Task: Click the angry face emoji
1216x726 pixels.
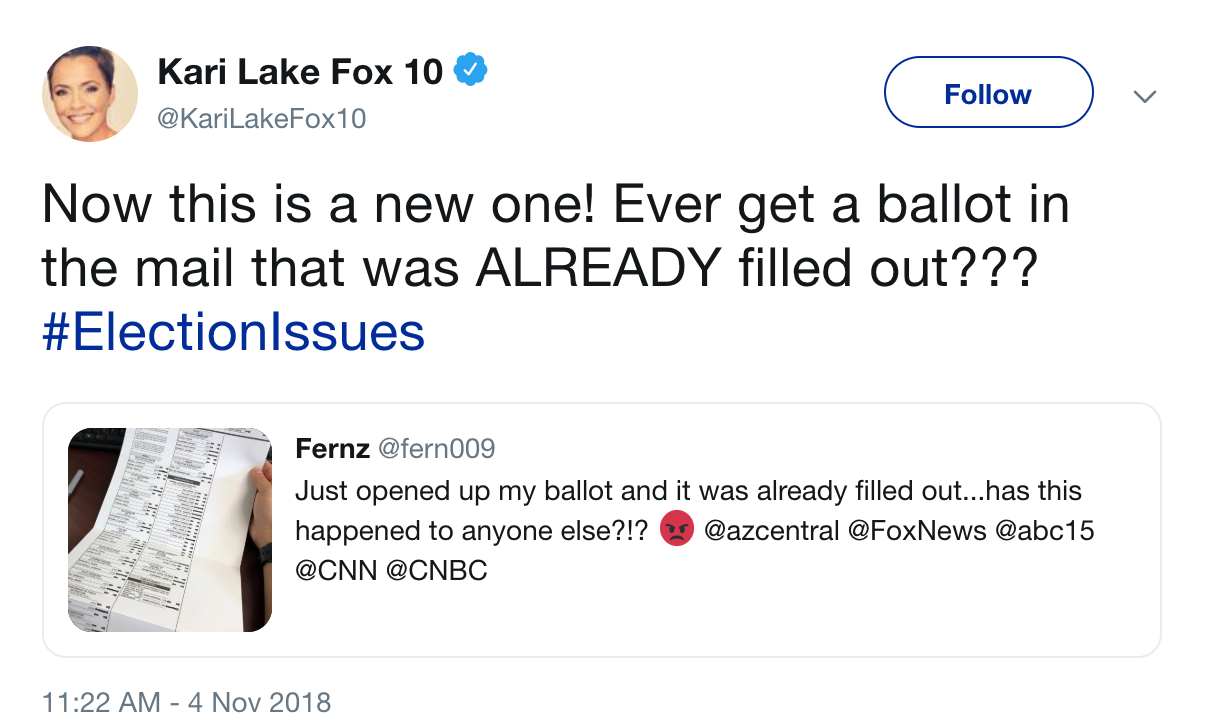Action: [677, 530]
